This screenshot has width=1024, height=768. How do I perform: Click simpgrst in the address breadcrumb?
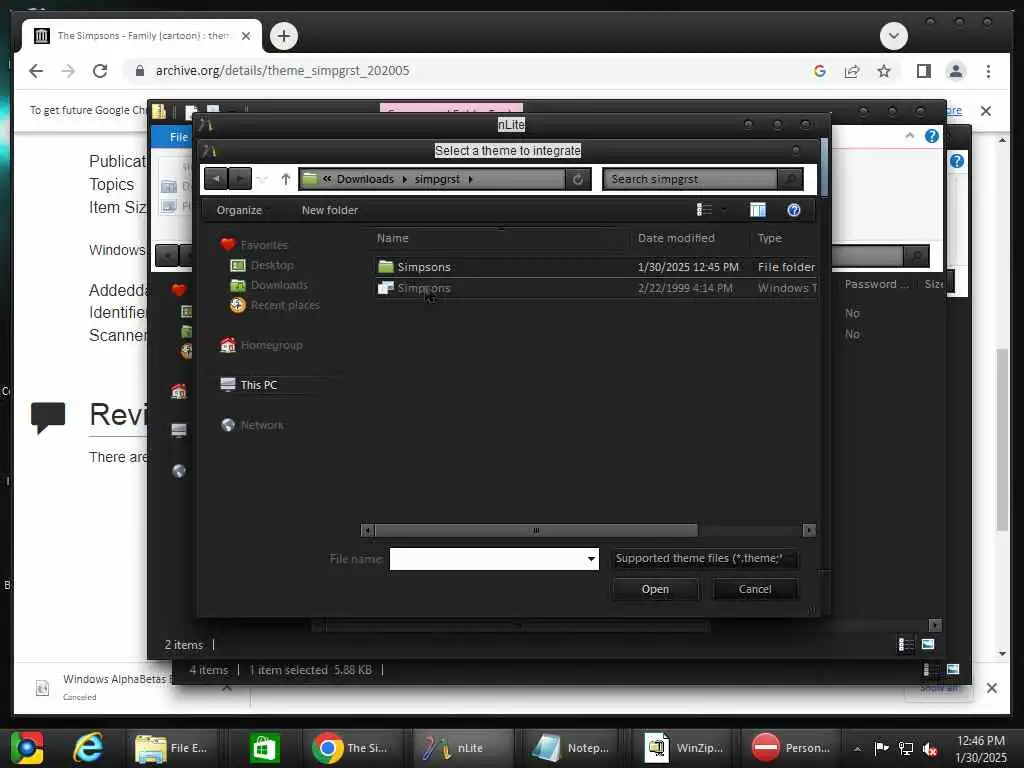pyautogui.click(x=437, y=179)
